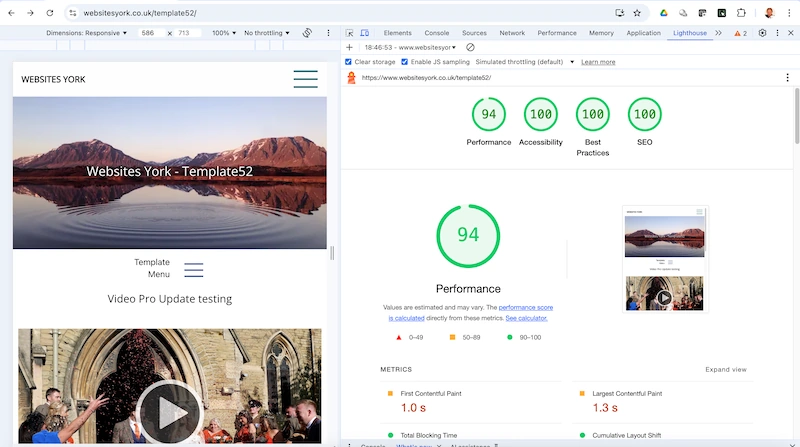Open Simulated throttling dropdown

(x=524, y=62)
